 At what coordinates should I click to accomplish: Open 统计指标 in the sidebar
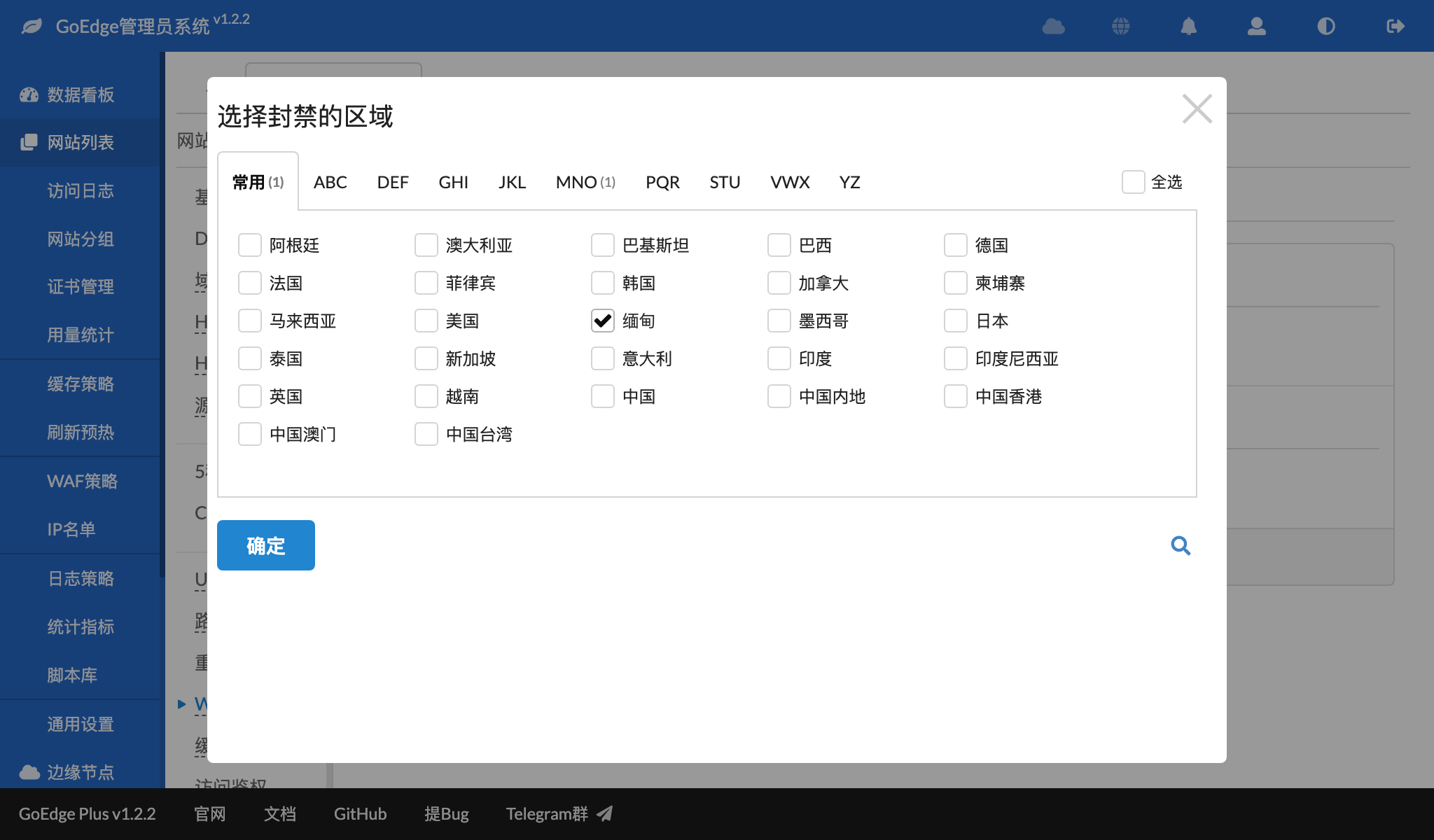click(x=81, y=627)
